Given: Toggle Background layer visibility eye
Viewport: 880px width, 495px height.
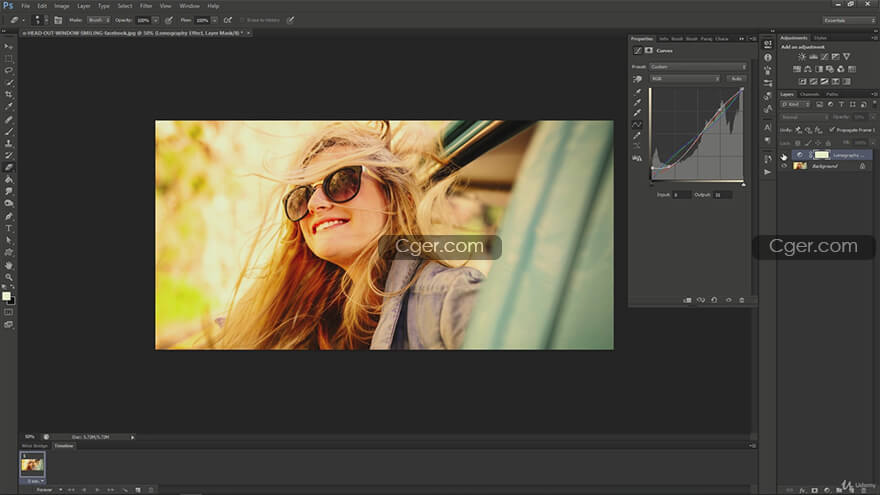Looking at the screenshot, I should pos(784,166).
